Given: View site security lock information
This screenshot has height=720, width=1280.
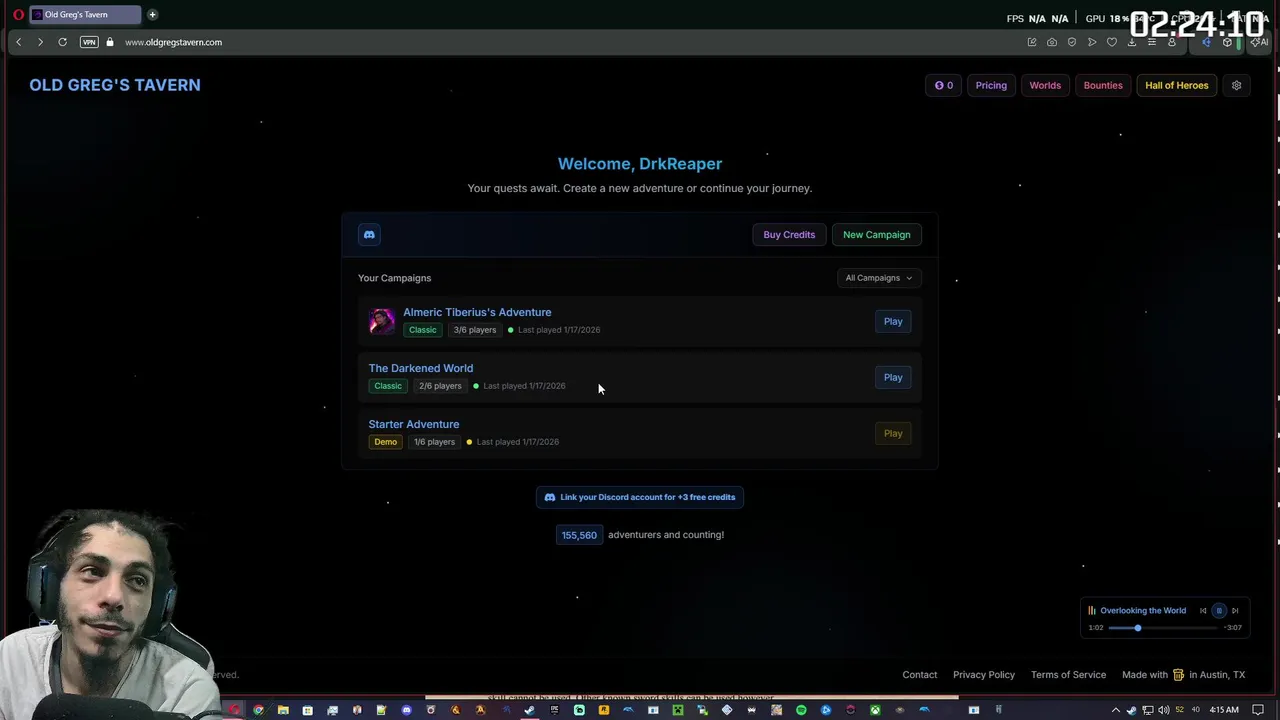Looking at the screenshot, I should [110, 42].
